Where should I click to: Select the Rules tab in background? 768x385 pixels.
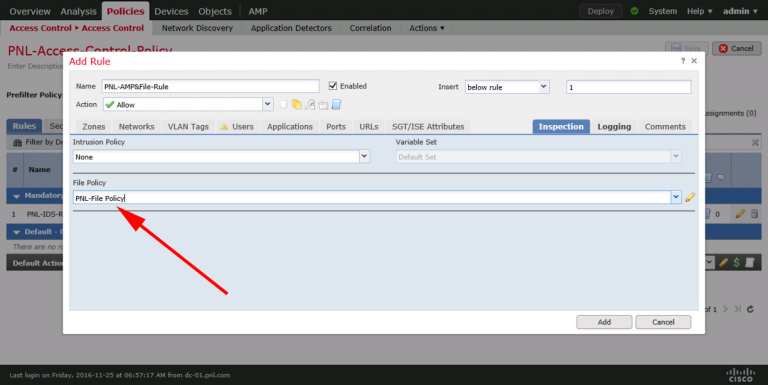(x=24, y=126)
